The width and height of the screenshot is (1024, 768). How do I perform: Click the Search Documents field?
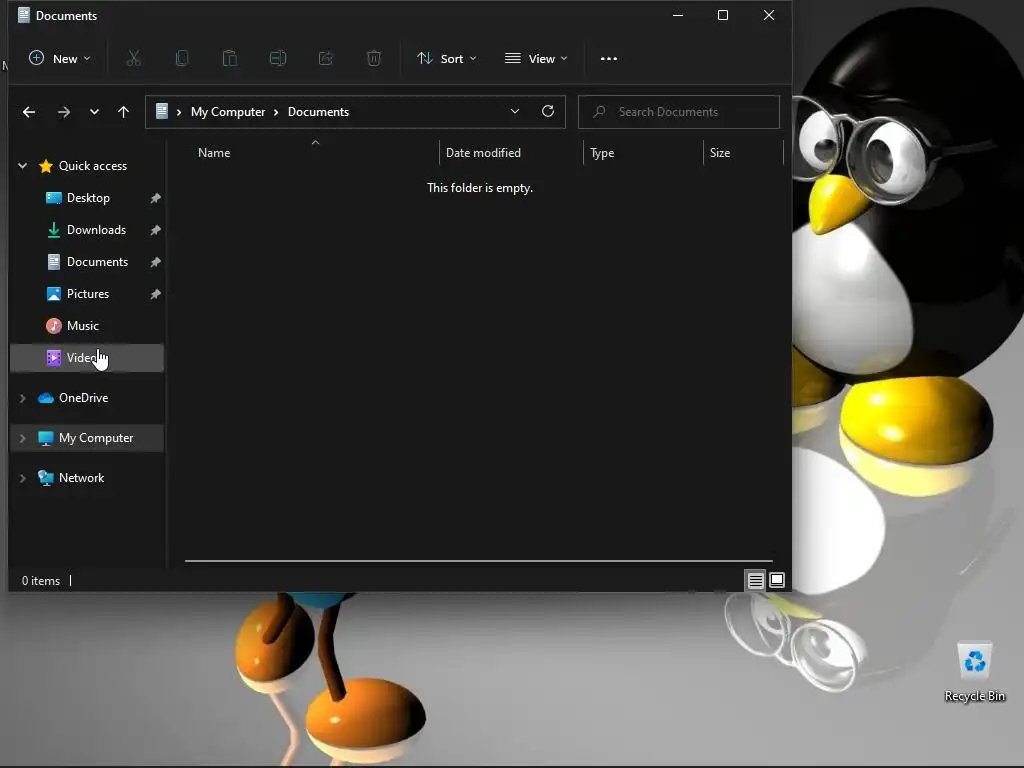click(x=679, y=112)
